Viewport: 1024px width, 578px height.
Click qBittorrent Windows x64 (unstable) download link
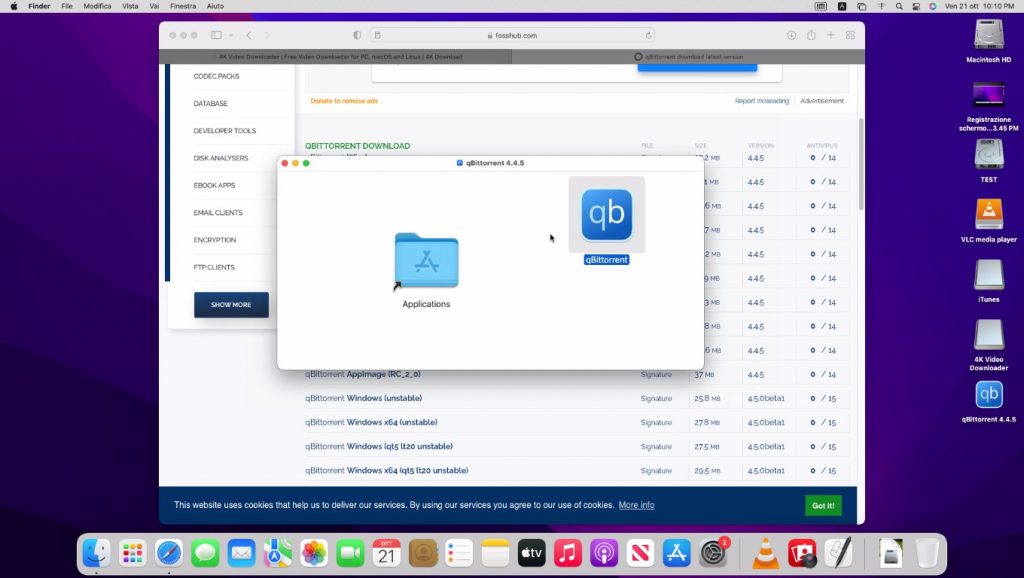click(371, 422)
